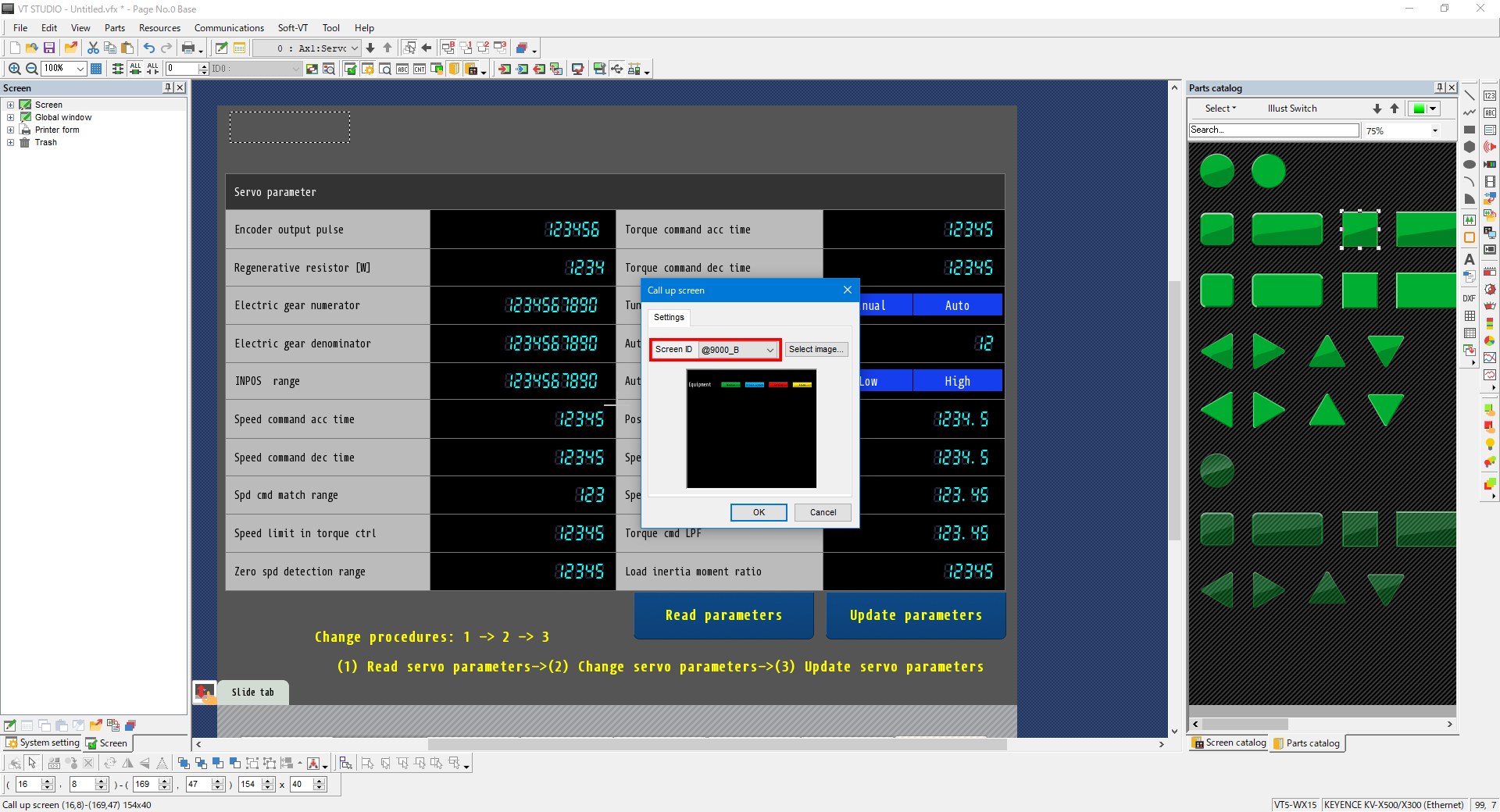Viewport: 1500px width, 812px height.
Task: Switch to the Screen catalog tab
Action: point(1229,743)
